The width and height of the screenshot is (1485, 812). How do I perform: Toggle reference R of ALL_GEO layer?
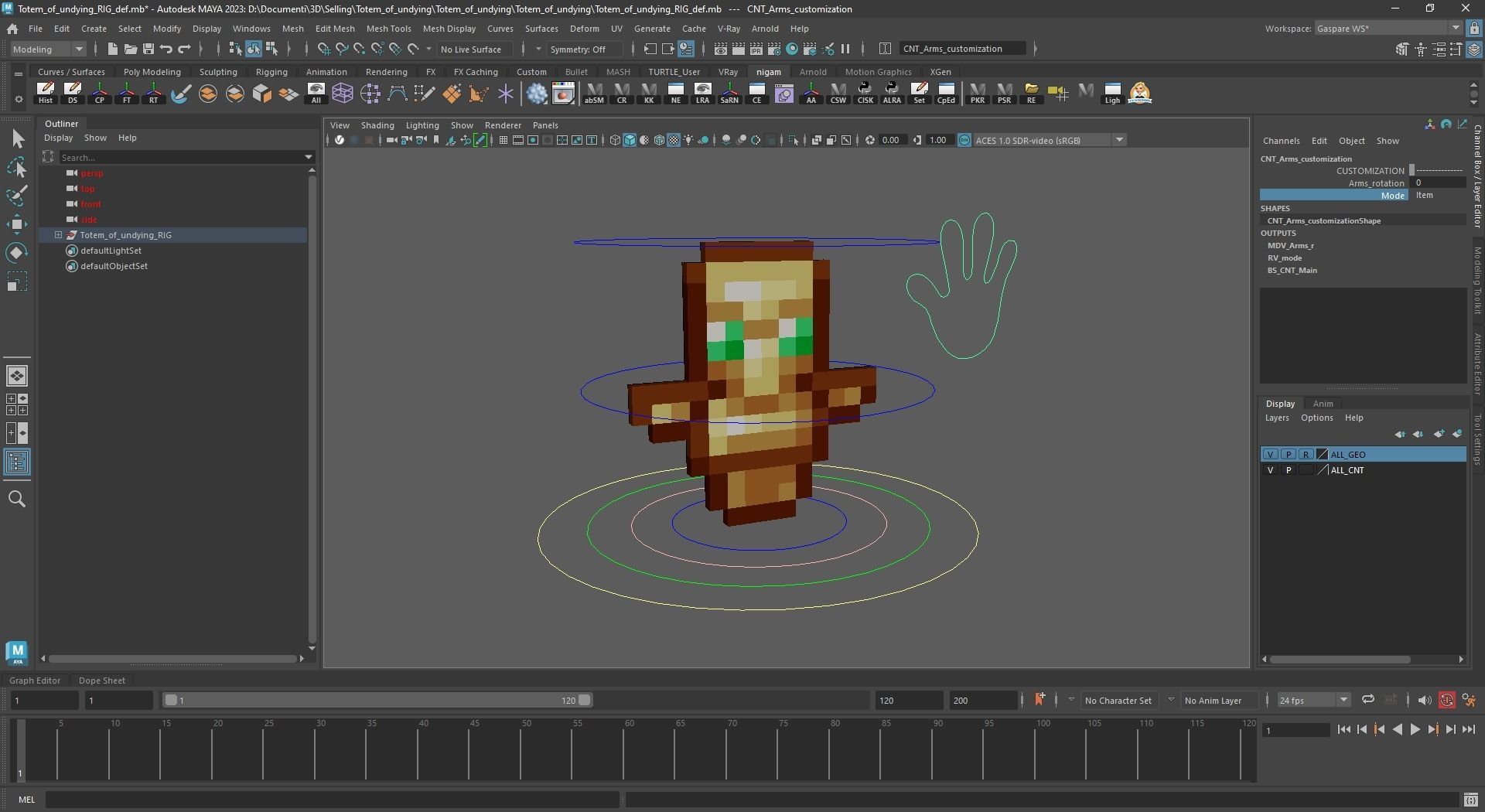point(1306,455)
